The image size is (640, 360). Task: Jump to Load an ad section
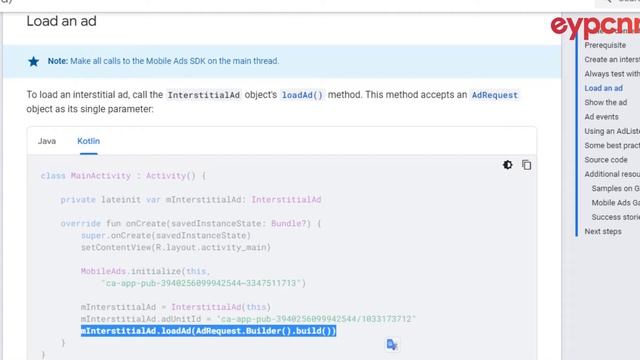pyautogui.click(x=604, y=88)
